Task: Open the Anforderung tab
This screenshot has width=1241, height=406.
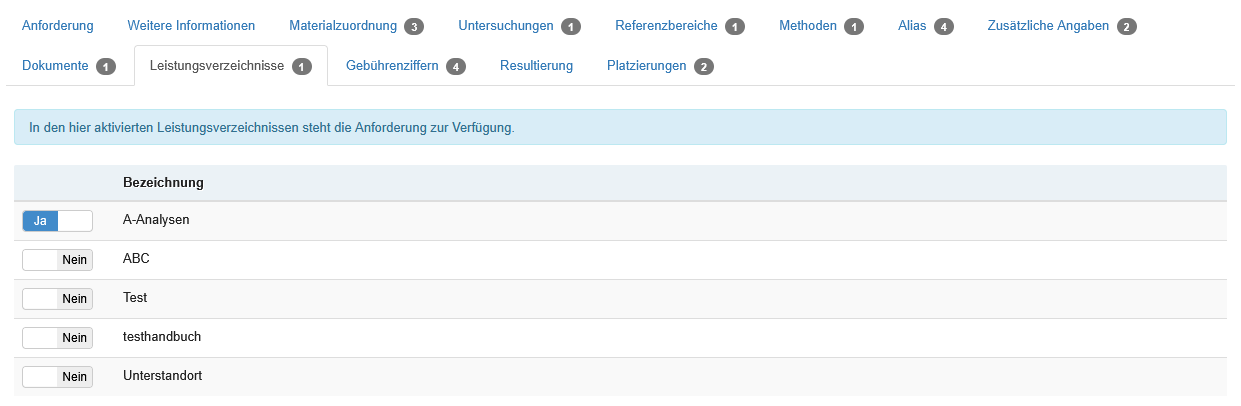Action: click(x=58, y=25)
